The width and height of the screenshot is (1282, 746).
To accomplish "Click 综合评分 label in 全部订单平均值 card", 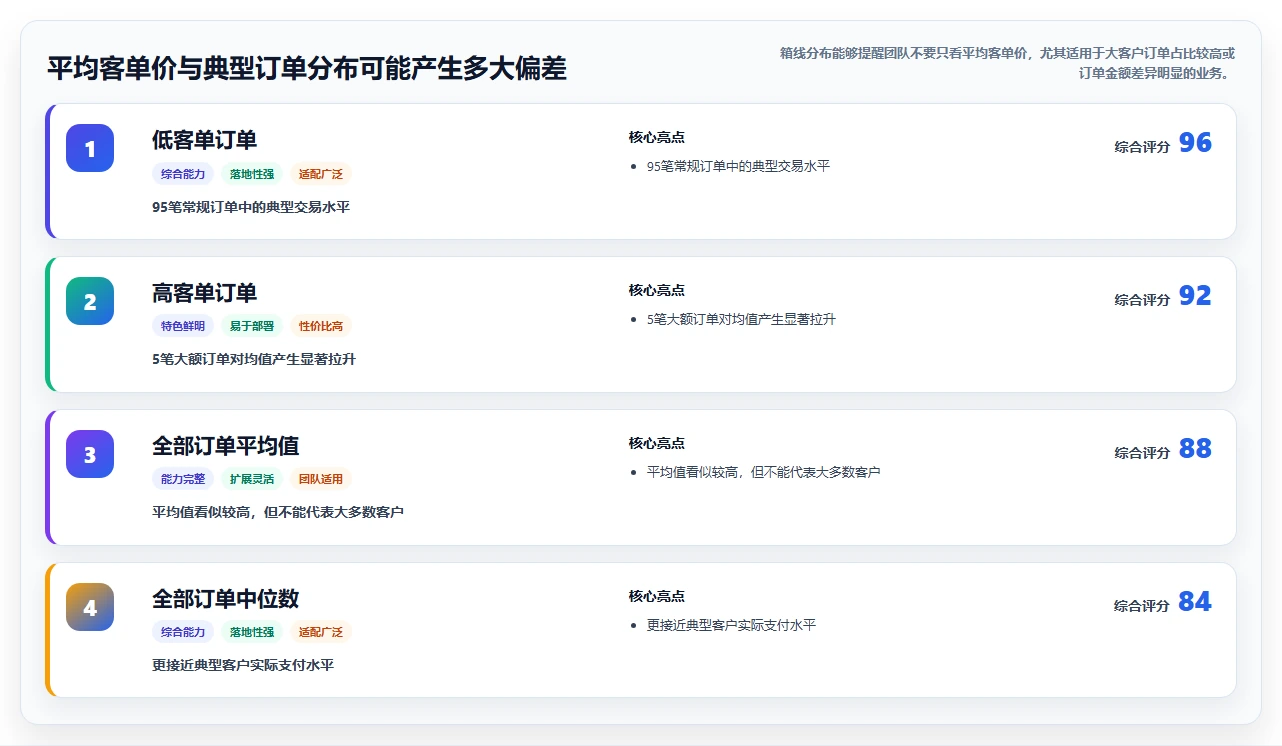I will point(1142,453).
